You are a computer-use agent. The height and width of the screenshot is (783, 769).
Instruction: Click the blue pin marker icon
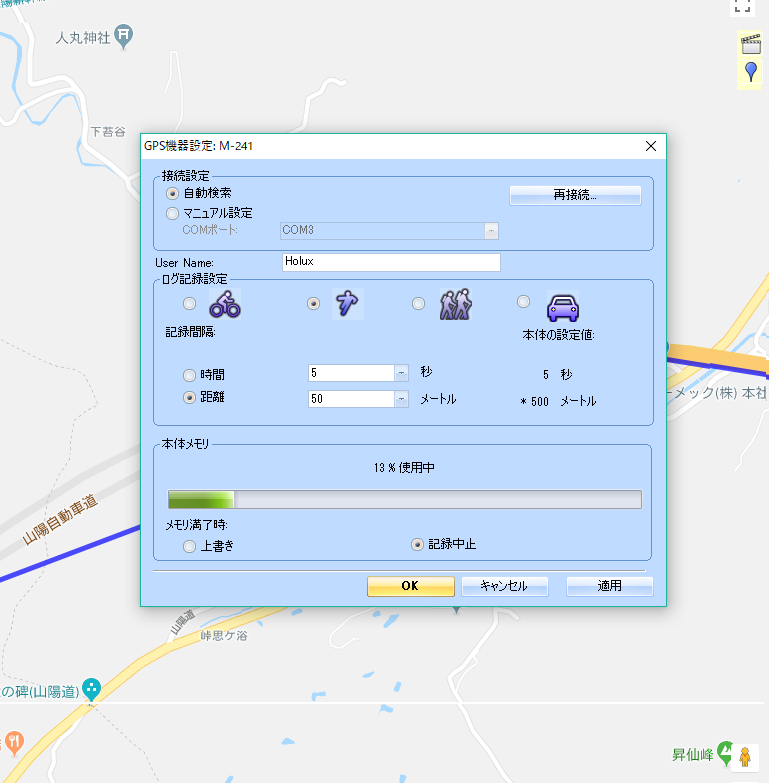[751, 72]
